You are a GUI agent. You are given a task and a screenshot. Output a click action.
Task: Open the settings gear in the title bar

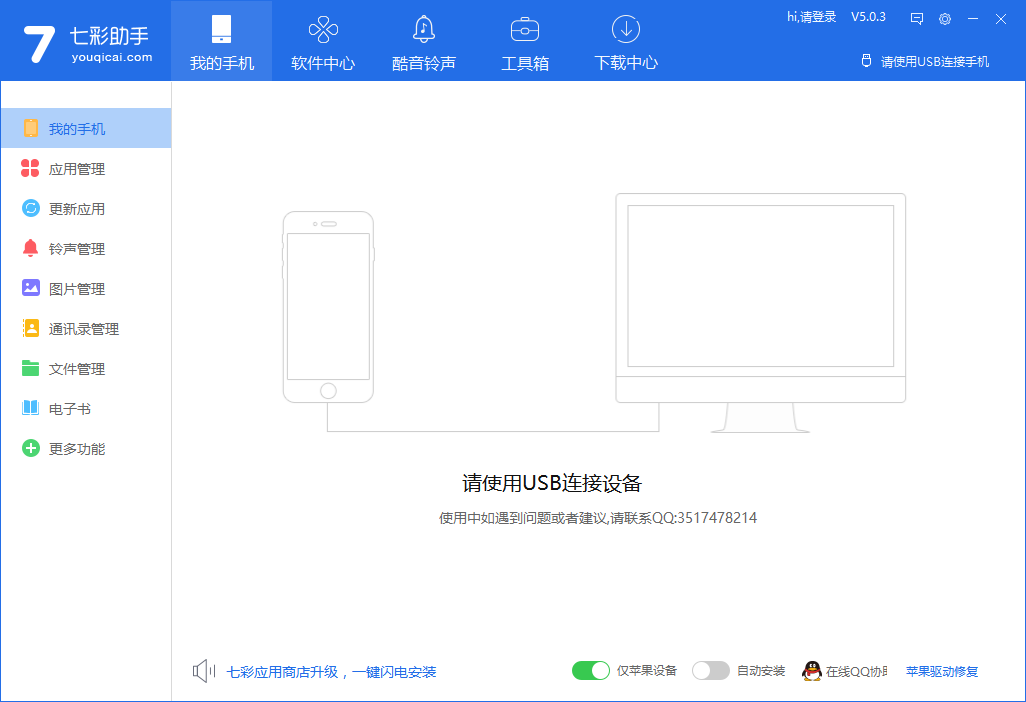pyautogui.click(x=944, y=19)
